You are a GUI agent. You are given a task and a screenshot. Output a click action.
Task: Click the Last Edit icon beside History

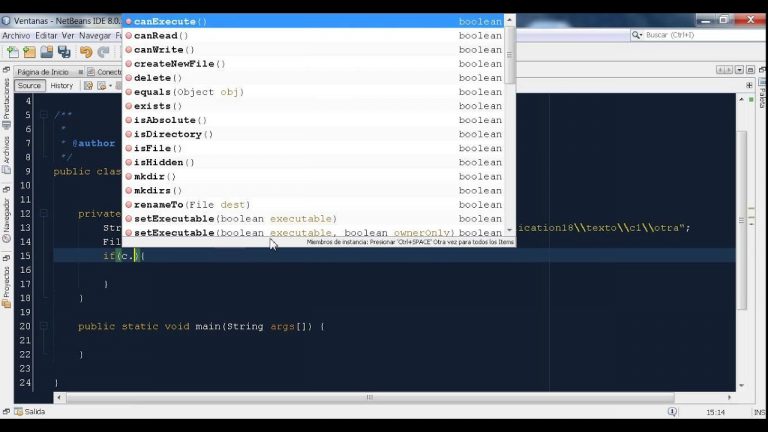tap(88, 86)
